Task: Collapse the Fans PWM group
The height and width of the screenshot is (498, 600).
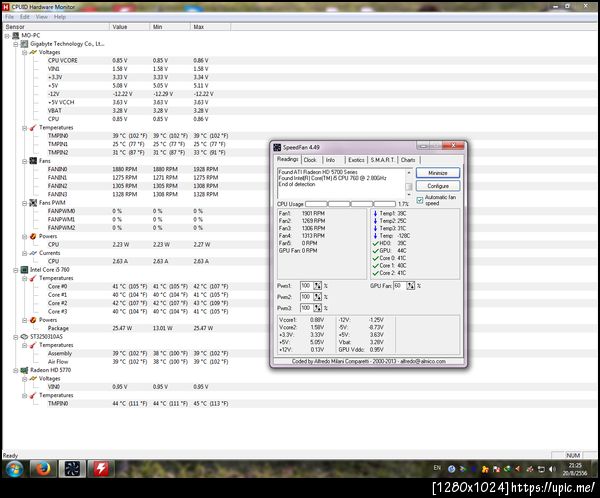Action: (24, 203)
